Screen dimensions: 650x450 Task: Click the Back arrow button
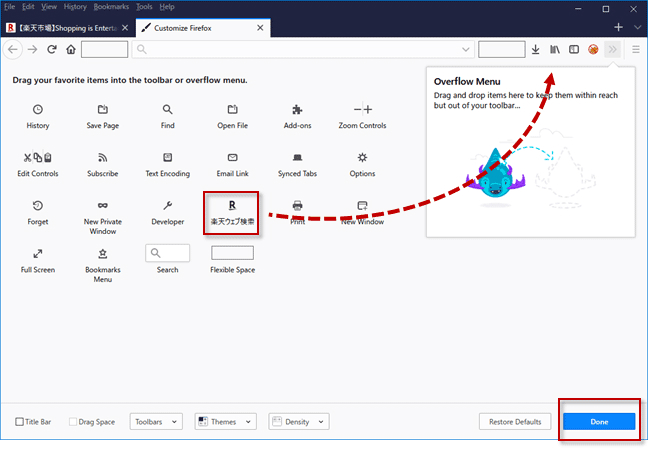pos(13,50)
